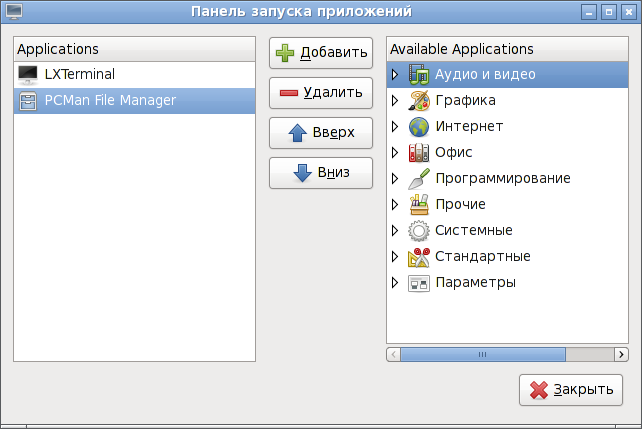
Task: Click the scrollbar right arrow
Action: pos(621,354)
